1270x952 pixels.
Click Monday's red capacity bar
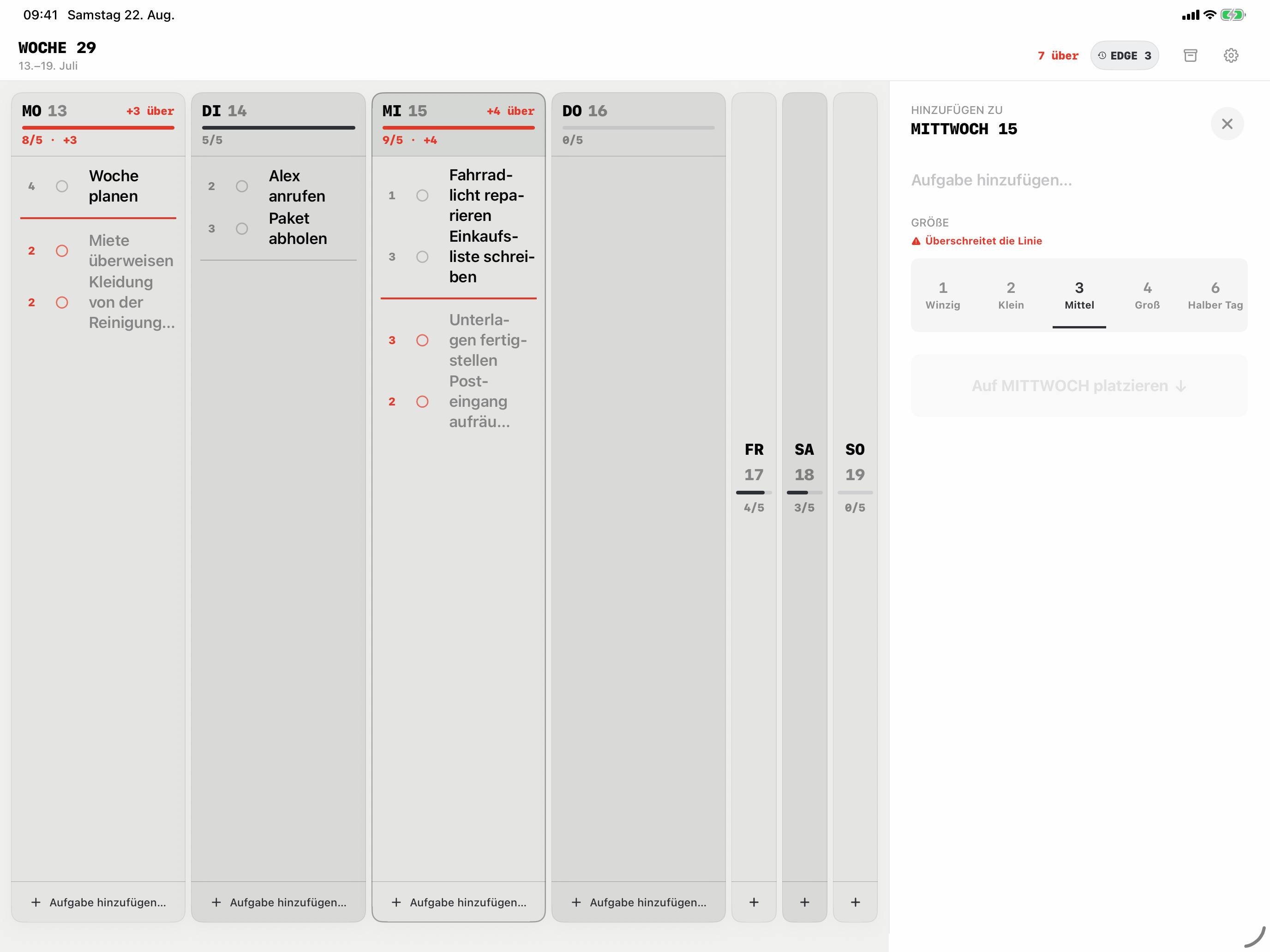[98, 127]
